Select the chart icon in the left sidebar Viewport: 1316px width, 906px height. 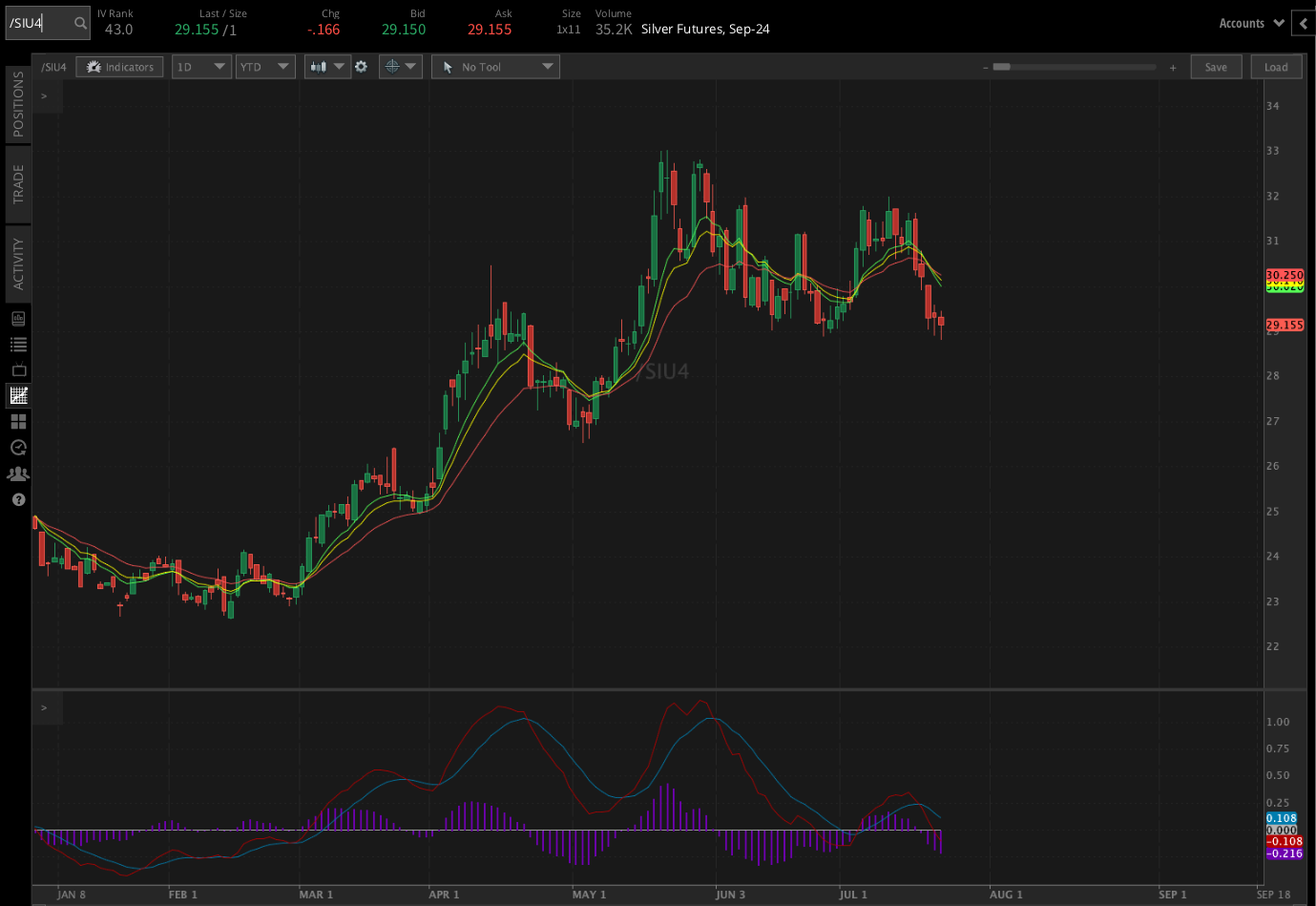[x=17, y=394]
